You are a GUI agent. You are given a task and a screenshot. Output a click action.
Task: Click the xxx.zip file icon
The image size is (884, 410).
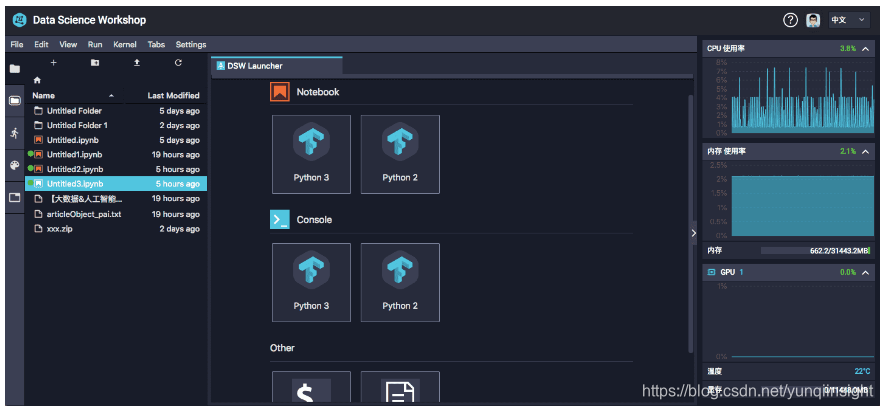38,229
